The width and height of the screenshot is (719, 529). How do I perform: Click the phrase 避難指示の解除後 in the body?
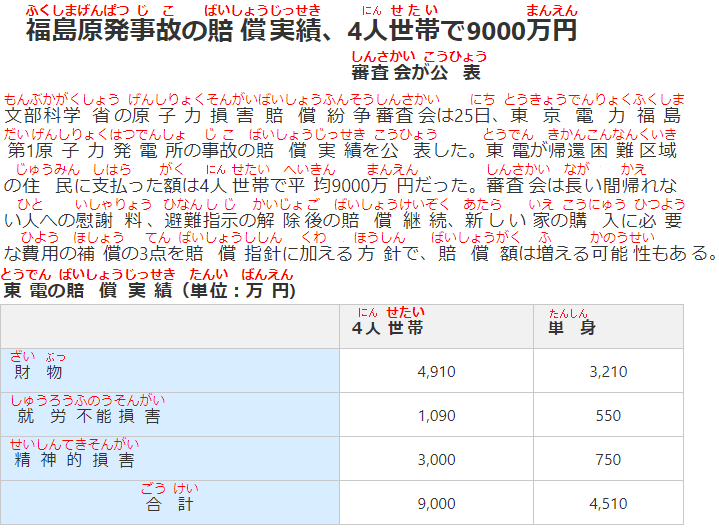243,220
